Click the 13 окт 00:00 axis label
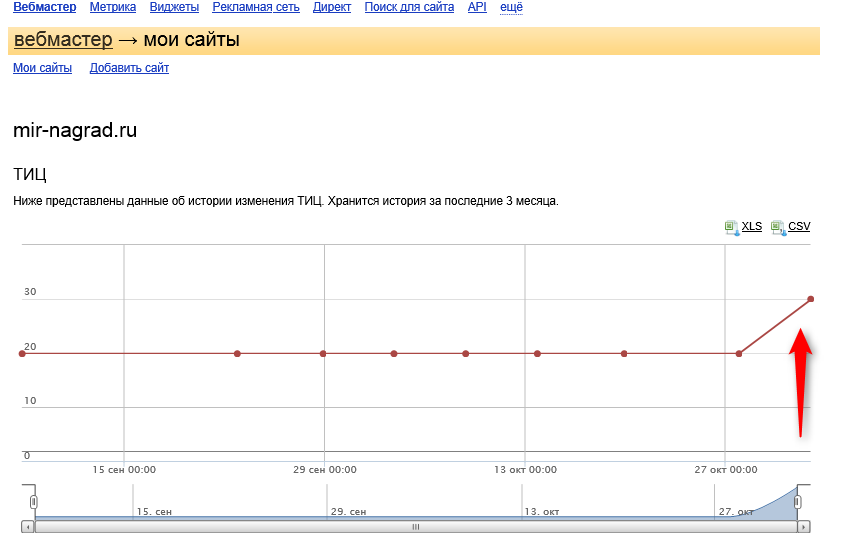Image resolution: width=846 pixels, height=553 pixels. point(526,470)
